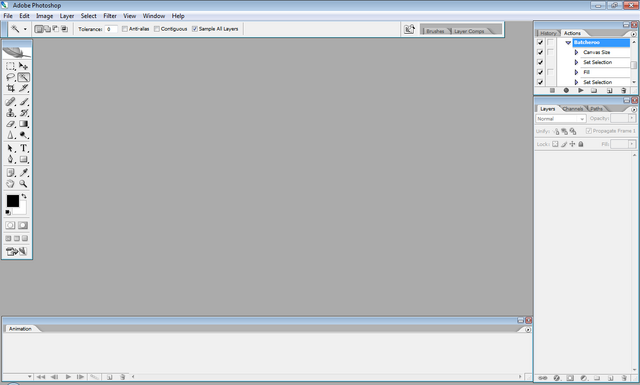Expand the first Set Selection step
This screenshot has width=640, height=385.
(x=576, y=62)
